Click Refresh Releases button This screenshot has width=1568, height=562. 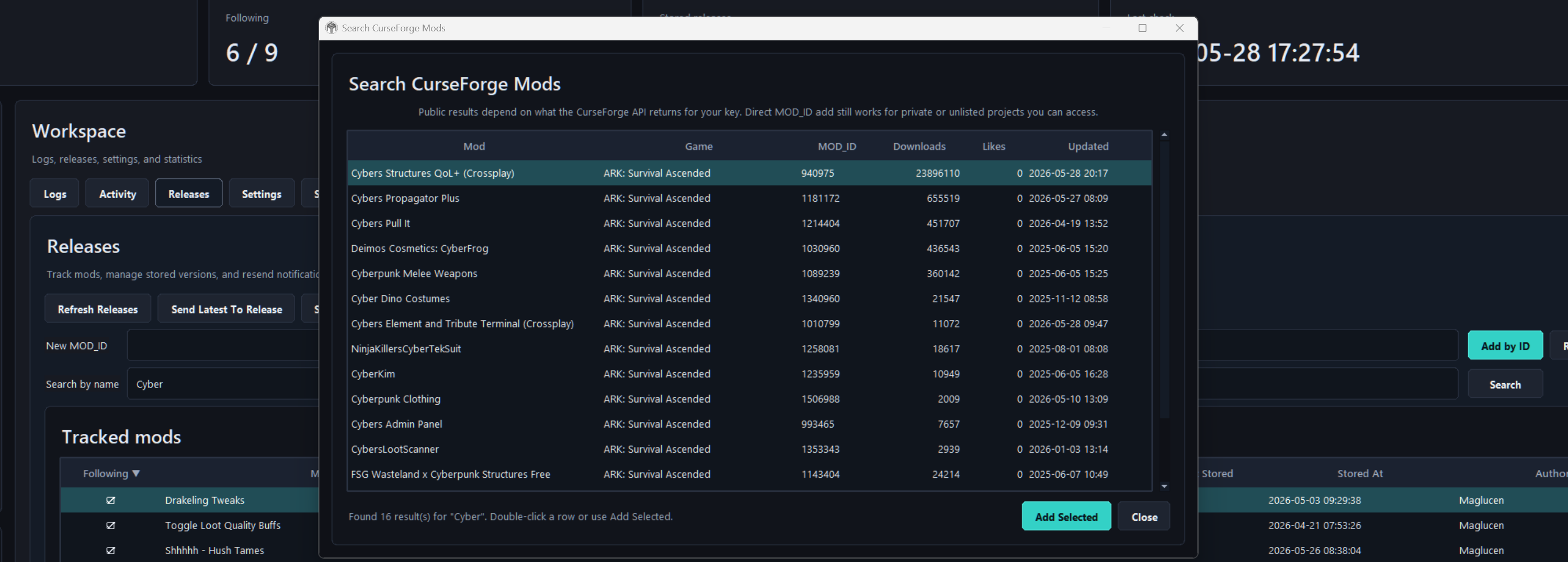tap(98, 309)
